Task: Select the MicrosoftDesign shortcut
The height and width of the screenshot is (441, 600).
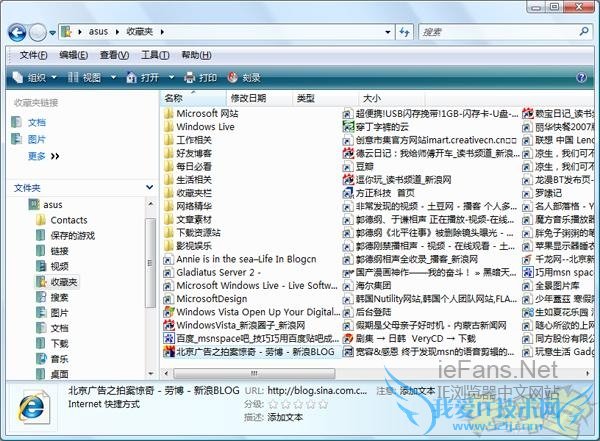Action: [205, 299]
